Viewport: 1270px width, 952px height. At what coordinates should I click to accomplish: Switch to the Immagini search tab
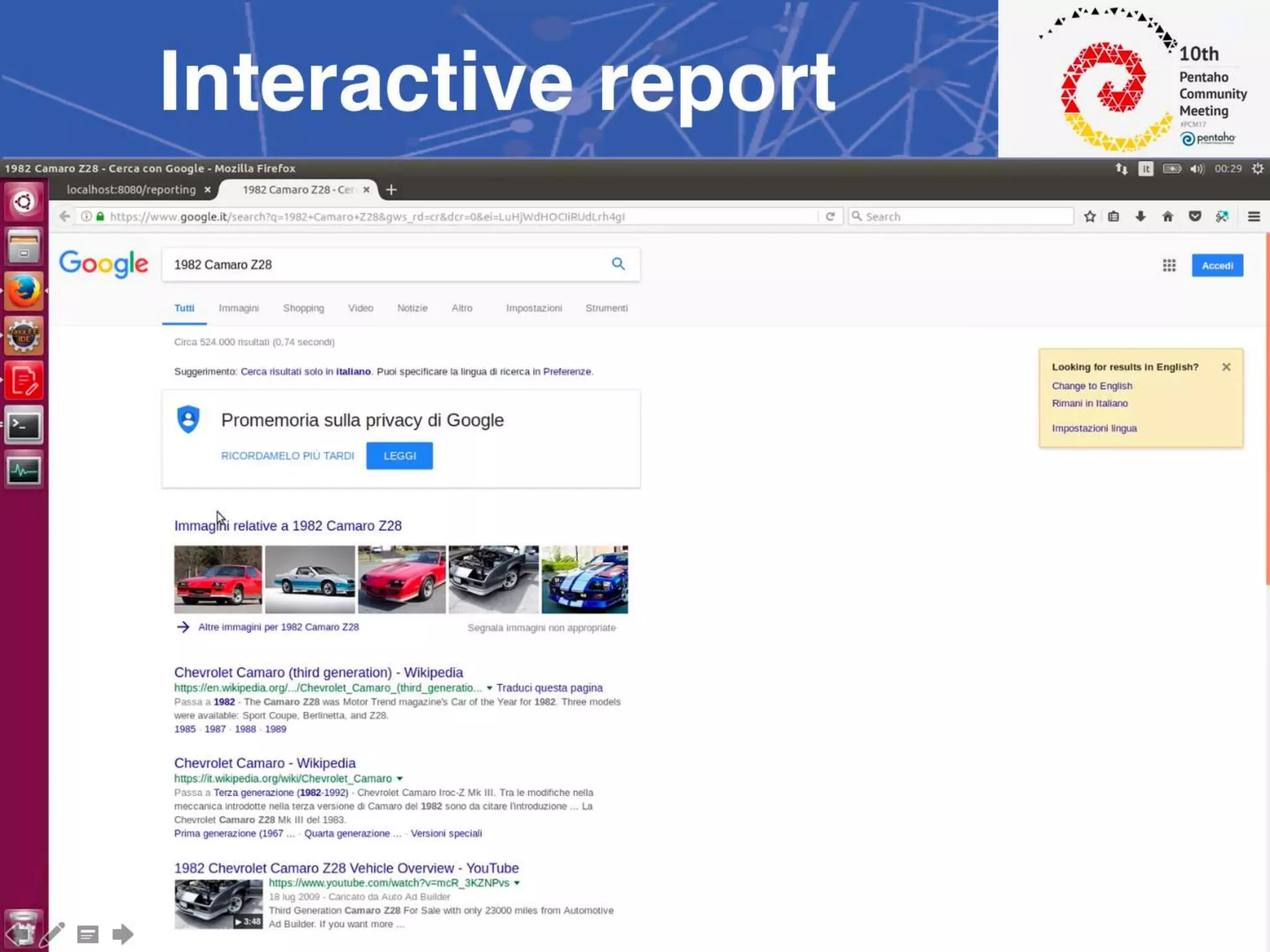(238, 308)
